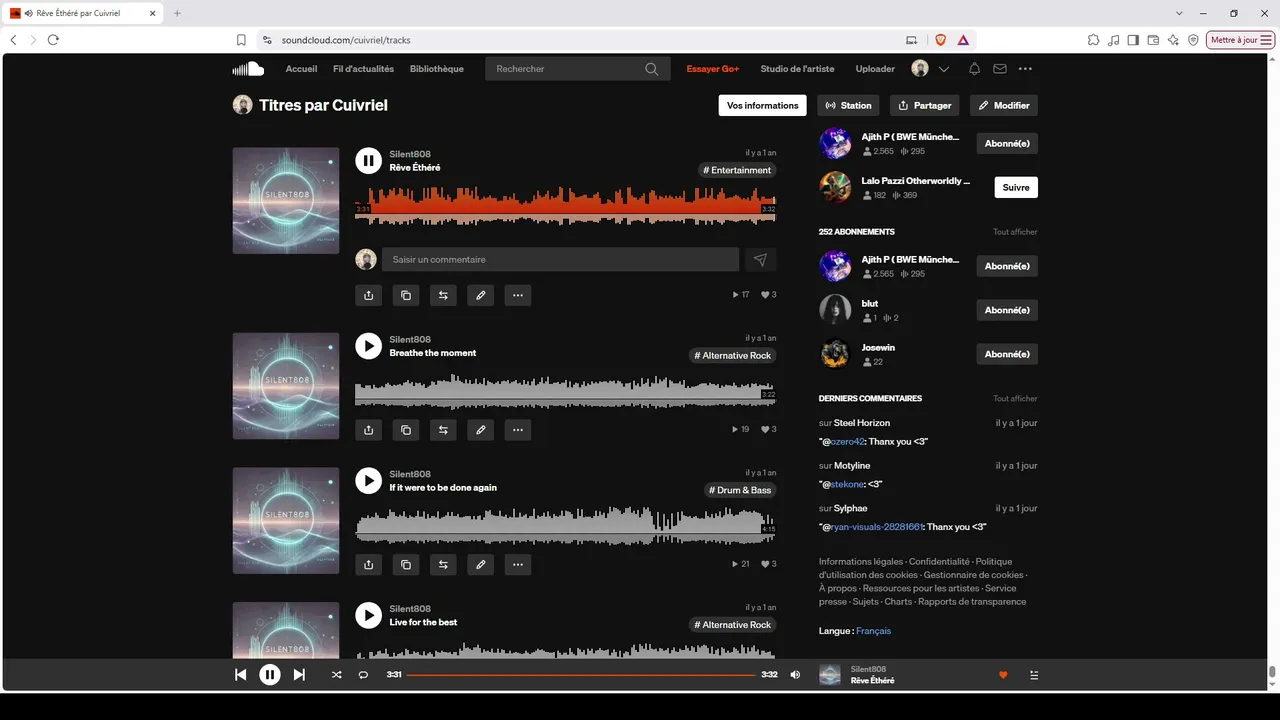The height and width of the screenshot is (720, 1280).
Task: Open Studio de l'artiste
Action: coord(797,69)
